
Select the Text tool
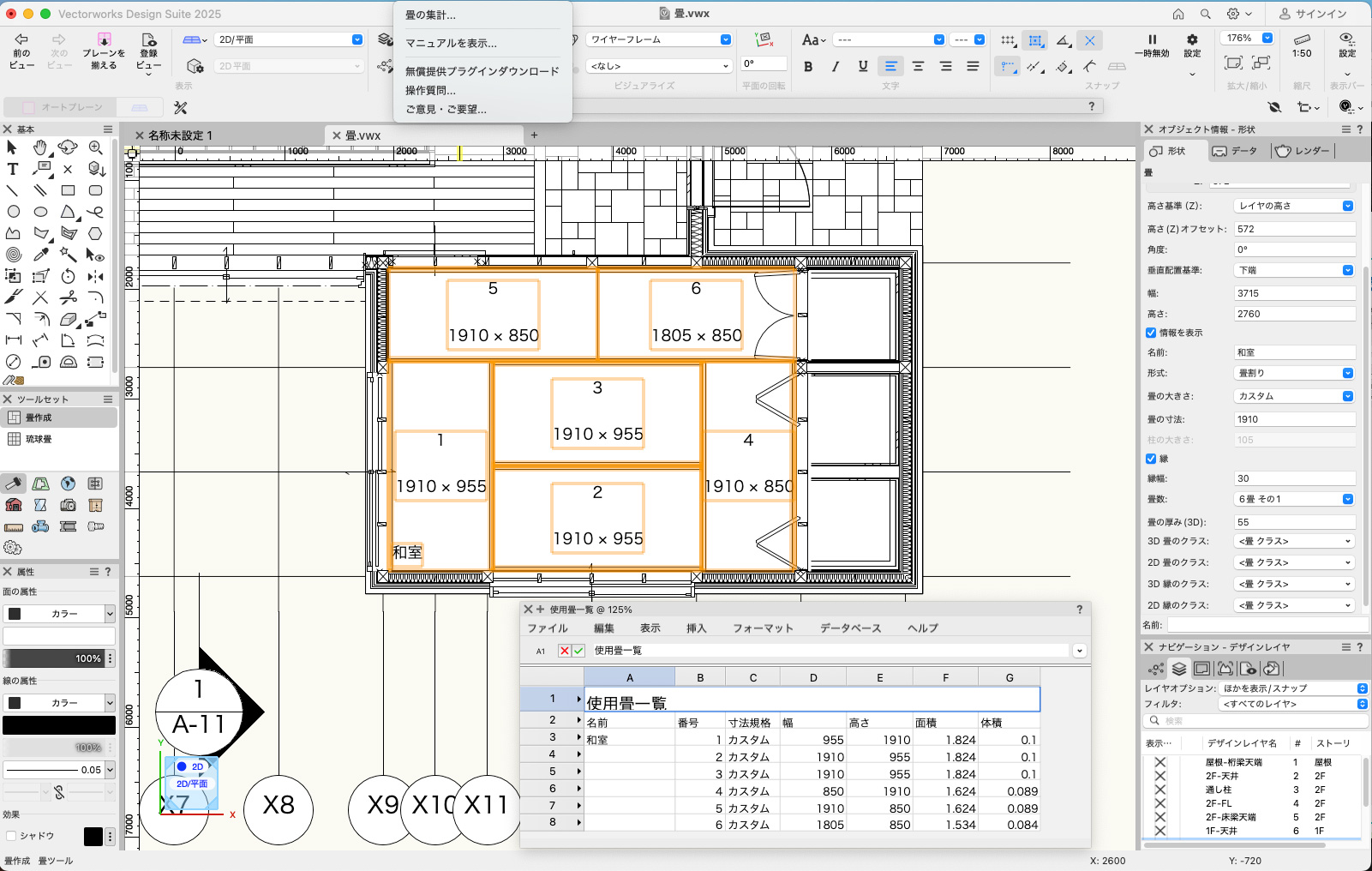[13, 169]
